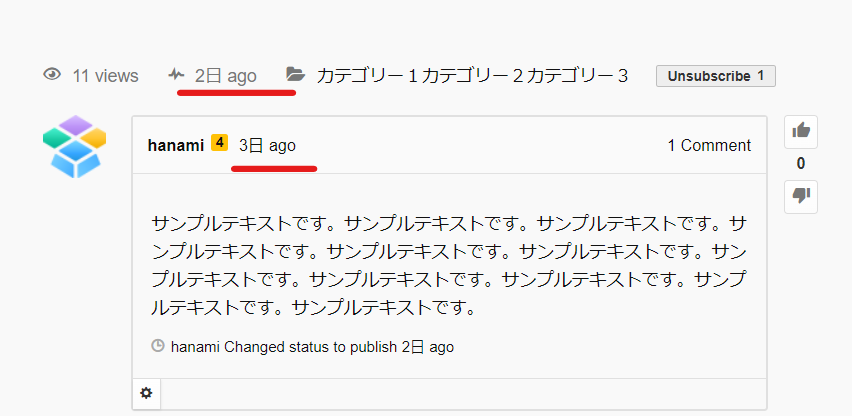Click the 11 views count text

(105, 75)
